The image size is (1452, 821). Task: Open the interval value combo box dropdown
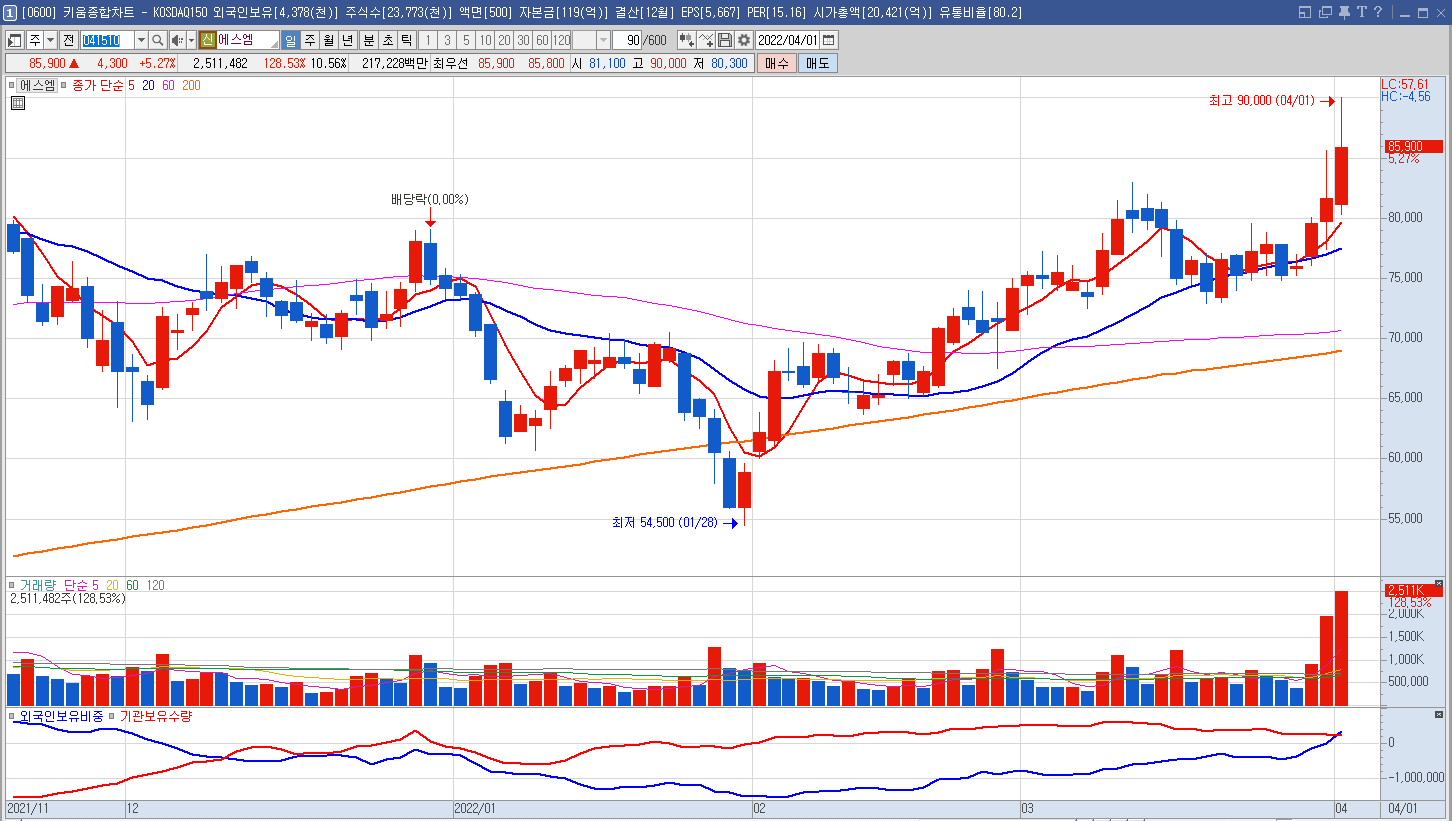click(x=603, y=40)
